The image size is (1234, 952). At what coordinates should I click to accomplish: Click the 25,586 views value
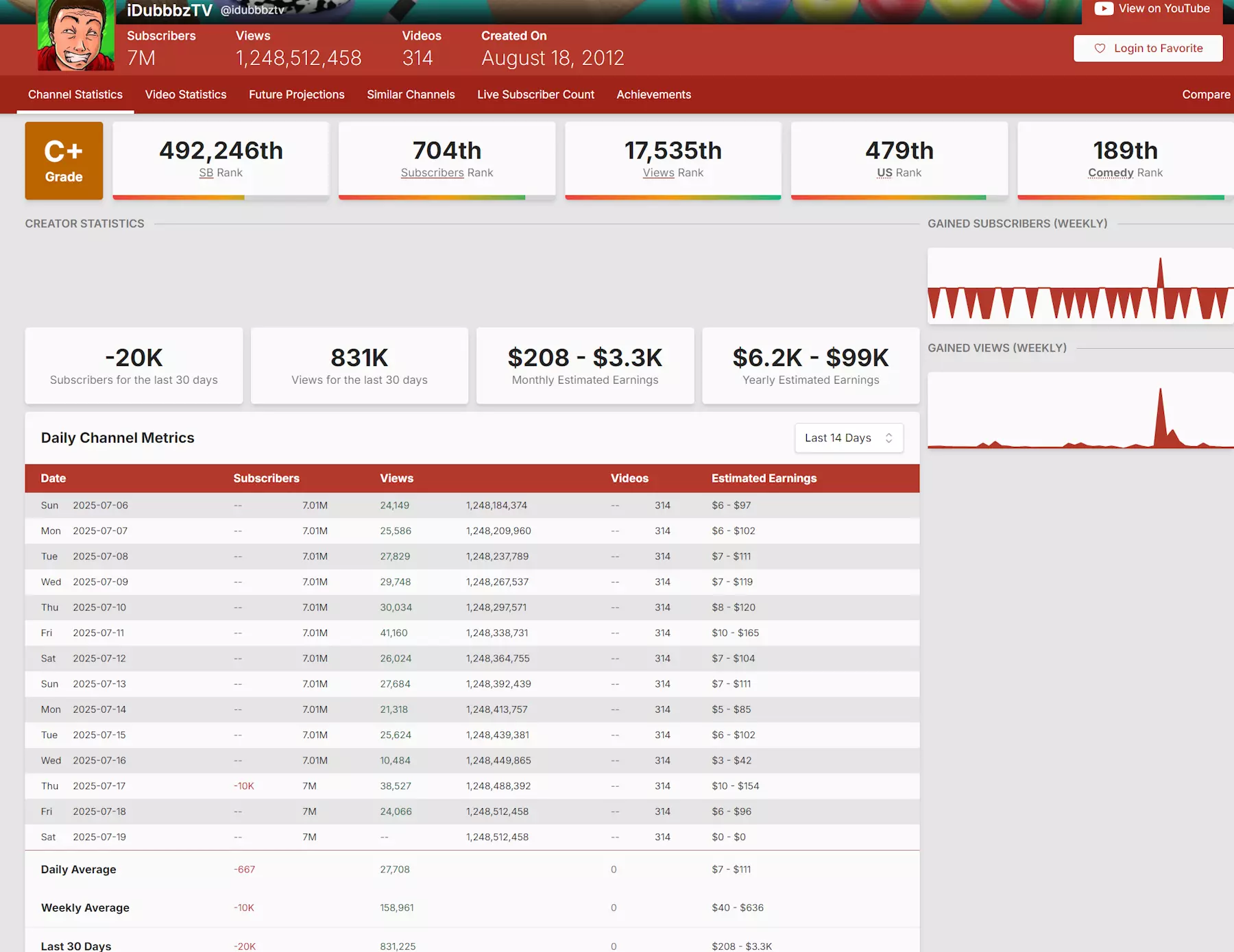point(396,530)
